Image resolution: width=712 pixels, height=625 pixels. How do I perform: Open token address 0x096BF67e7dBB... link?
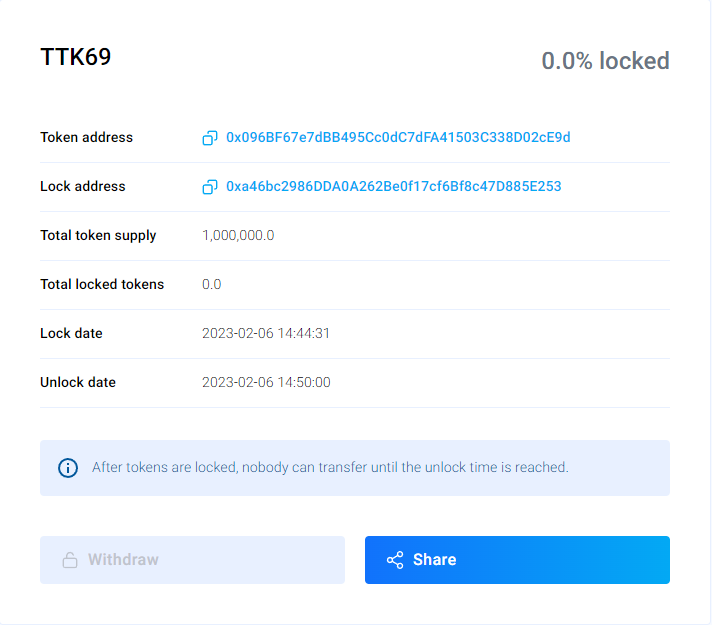pos(398,137)
